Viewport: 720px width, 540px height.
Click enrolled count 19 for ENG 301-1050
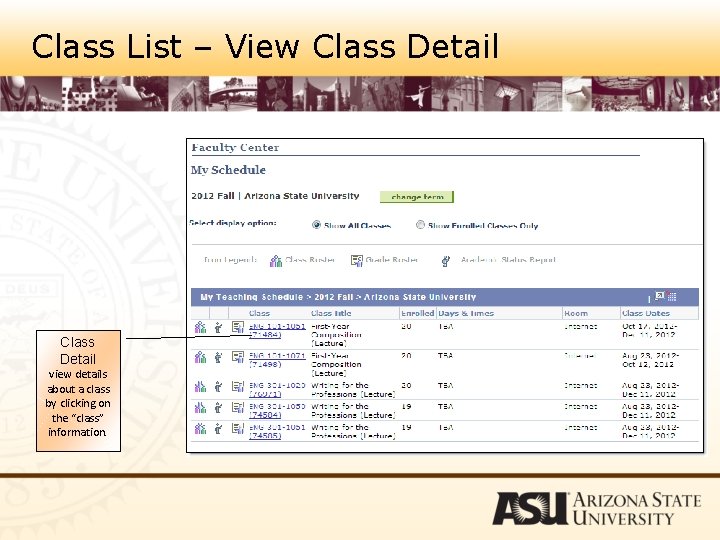(406, 406)
